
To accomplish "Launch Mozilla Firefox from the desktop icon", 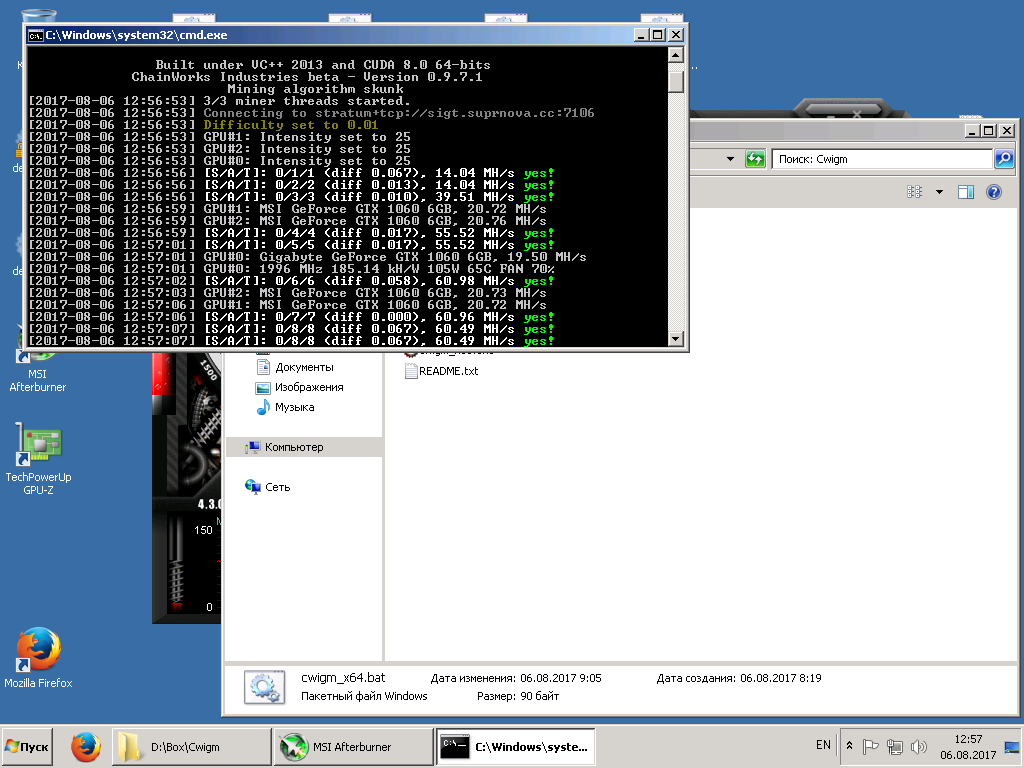I will tap(38, 658).
